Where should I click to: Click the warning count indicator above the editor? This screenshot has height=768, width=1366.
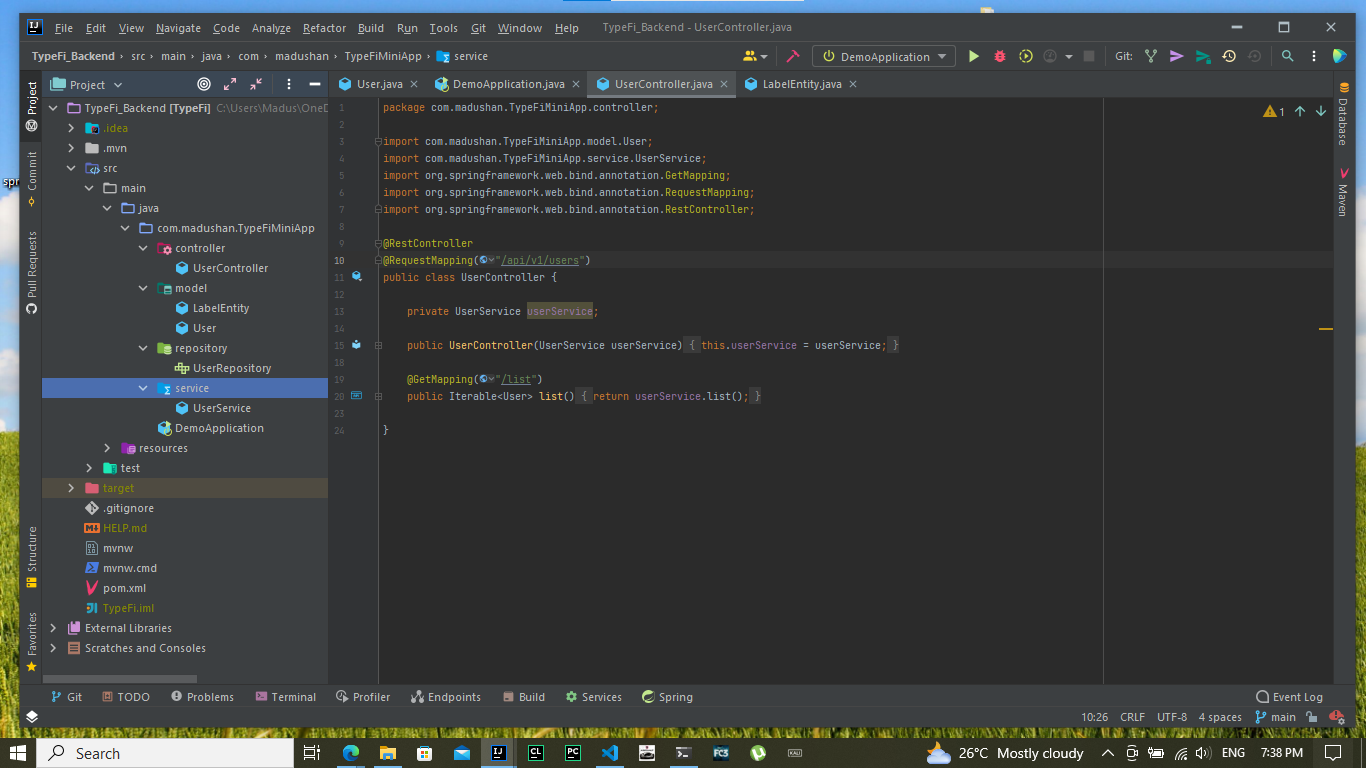[x=1272, y=111]
